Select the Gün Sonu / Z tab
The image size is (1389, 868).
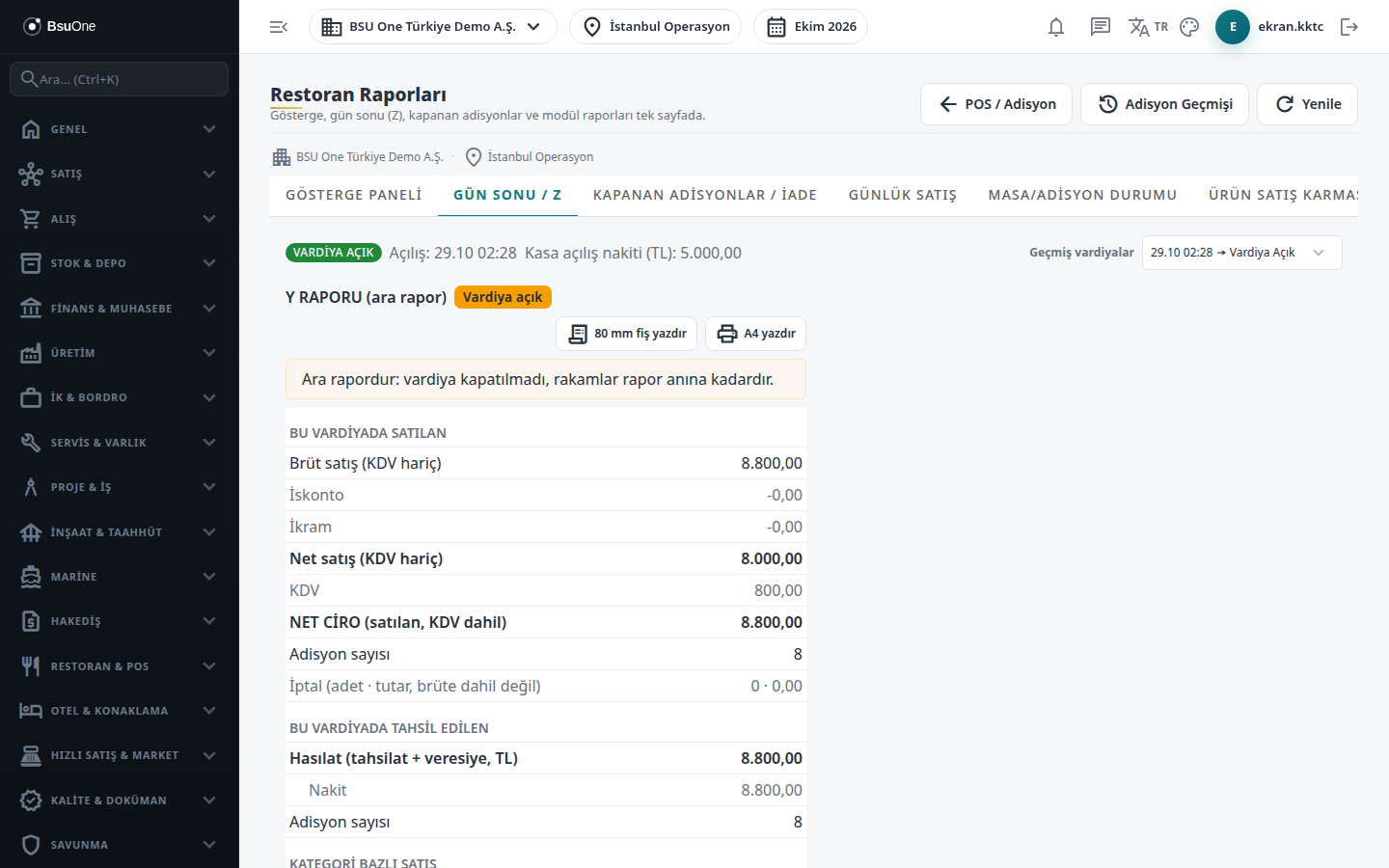tap(507, 195)
